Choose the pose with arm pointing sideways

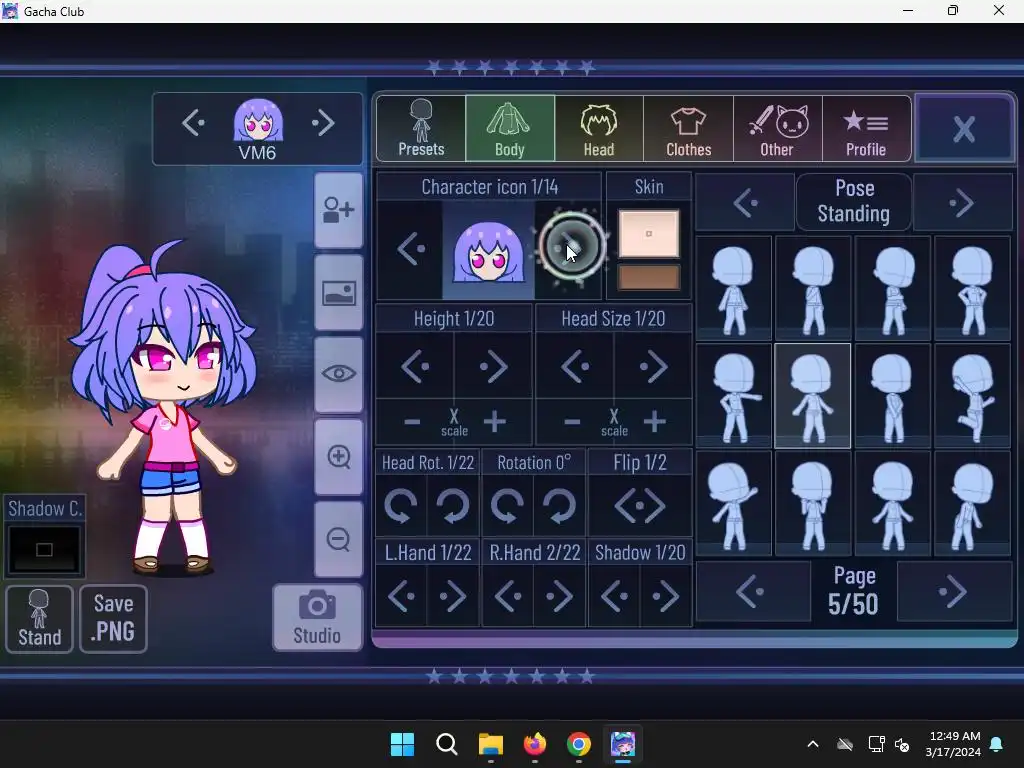tap(733, 396)
